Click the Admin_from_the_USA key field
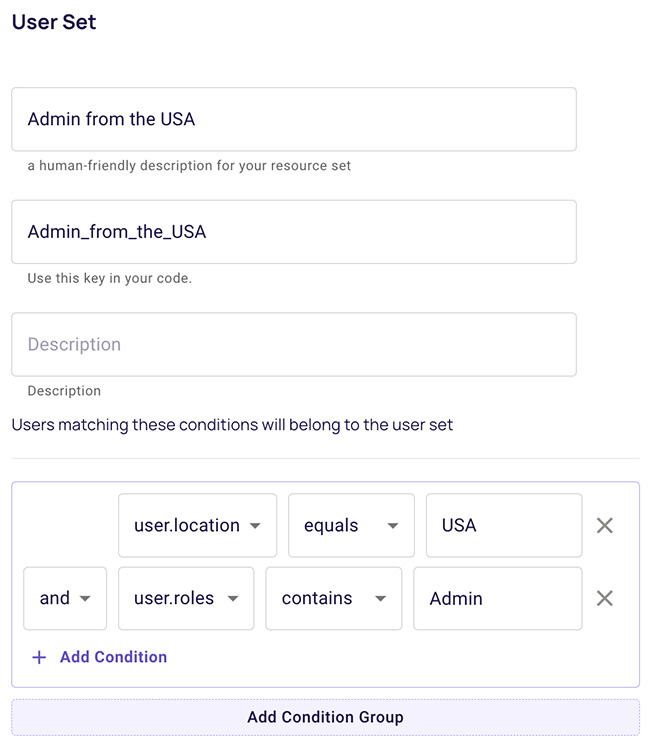Image resolution: width=650 pixels, height=744 pixels. coord(293,232)
